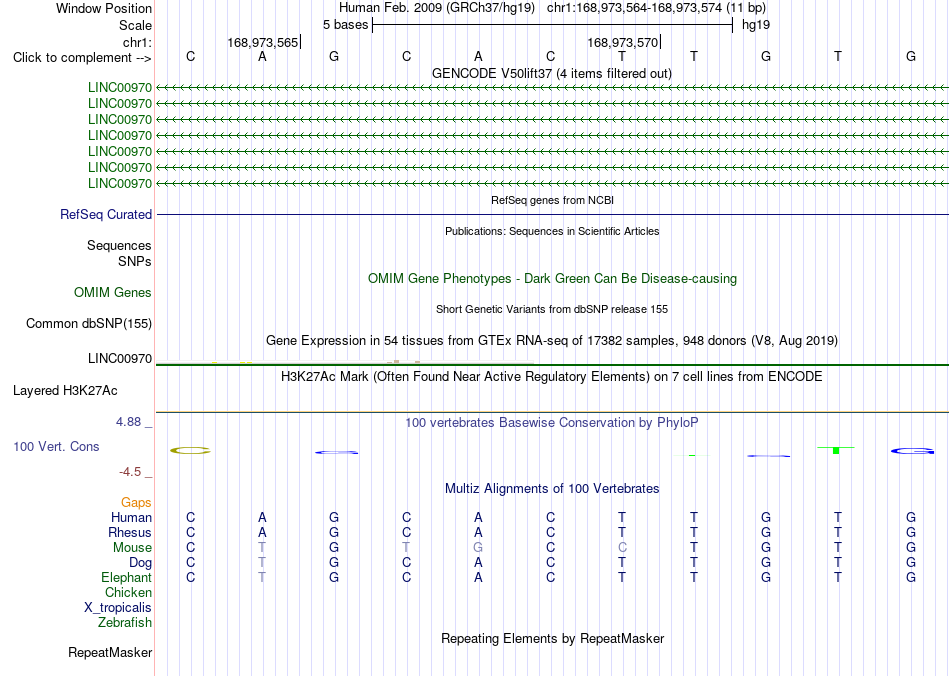Click the chr1:168,973,564-168,973,574 (11 bp) coordinates

click(x=656, y=8)
